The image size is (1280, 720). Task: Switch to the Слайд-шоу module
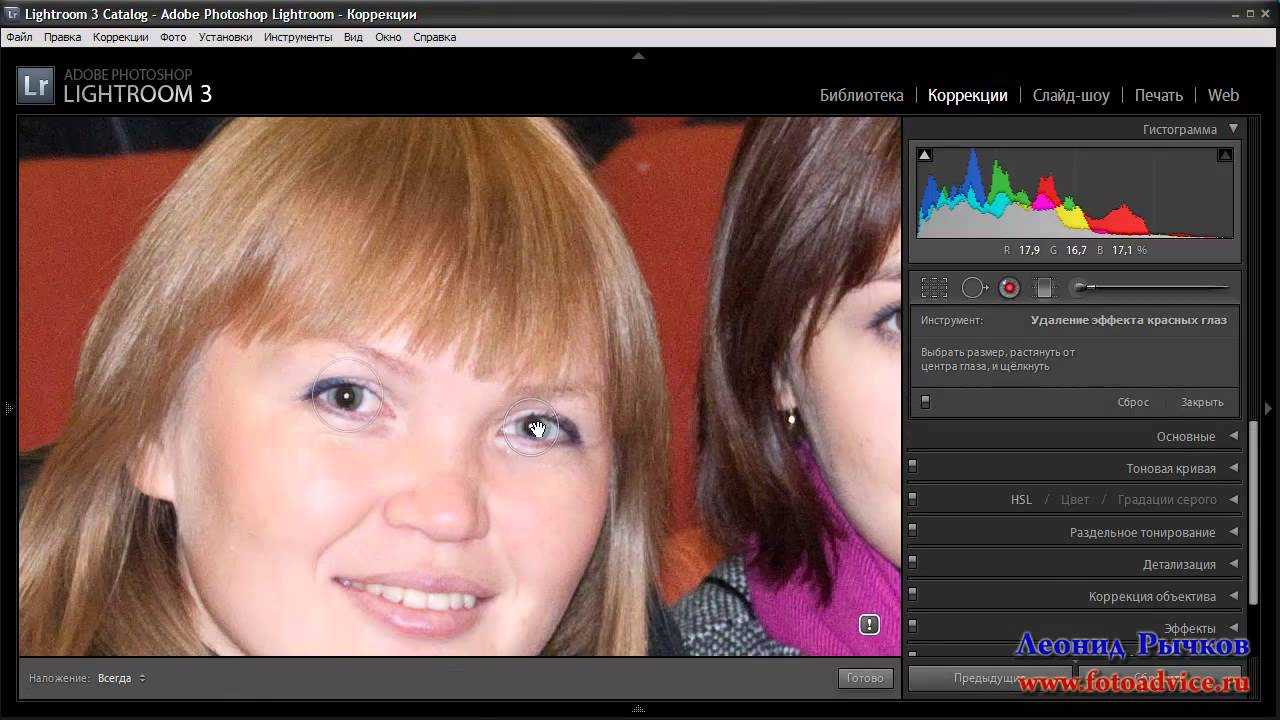pos(1071,96)
